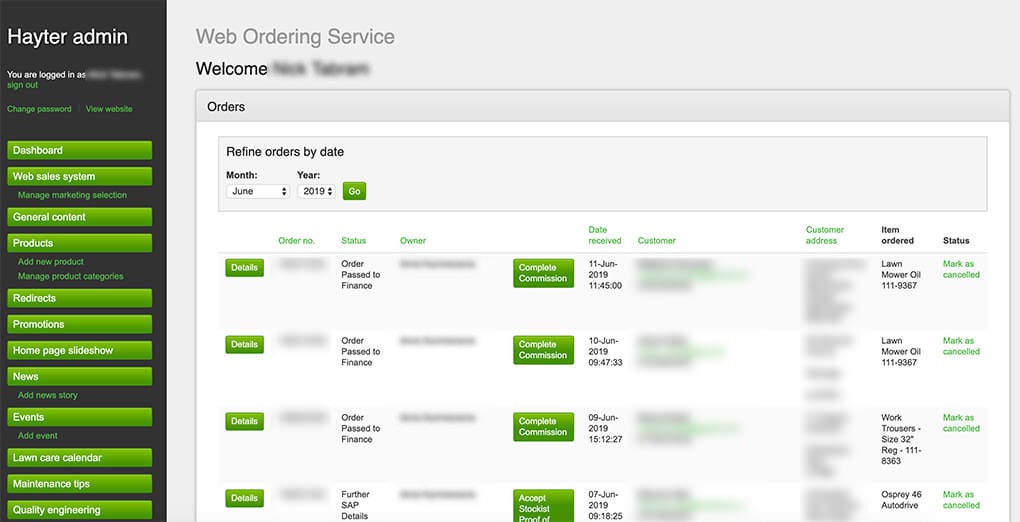Click Complete Commission for 11-Jun-2019 order
Screen dimensions: 1020x522
click(543, 273)
